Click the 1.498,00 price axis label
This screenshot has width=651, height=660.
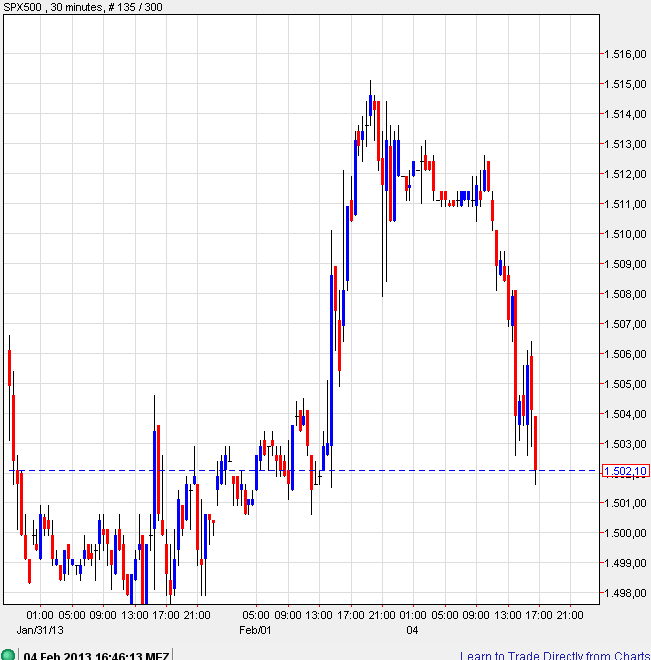625,593
